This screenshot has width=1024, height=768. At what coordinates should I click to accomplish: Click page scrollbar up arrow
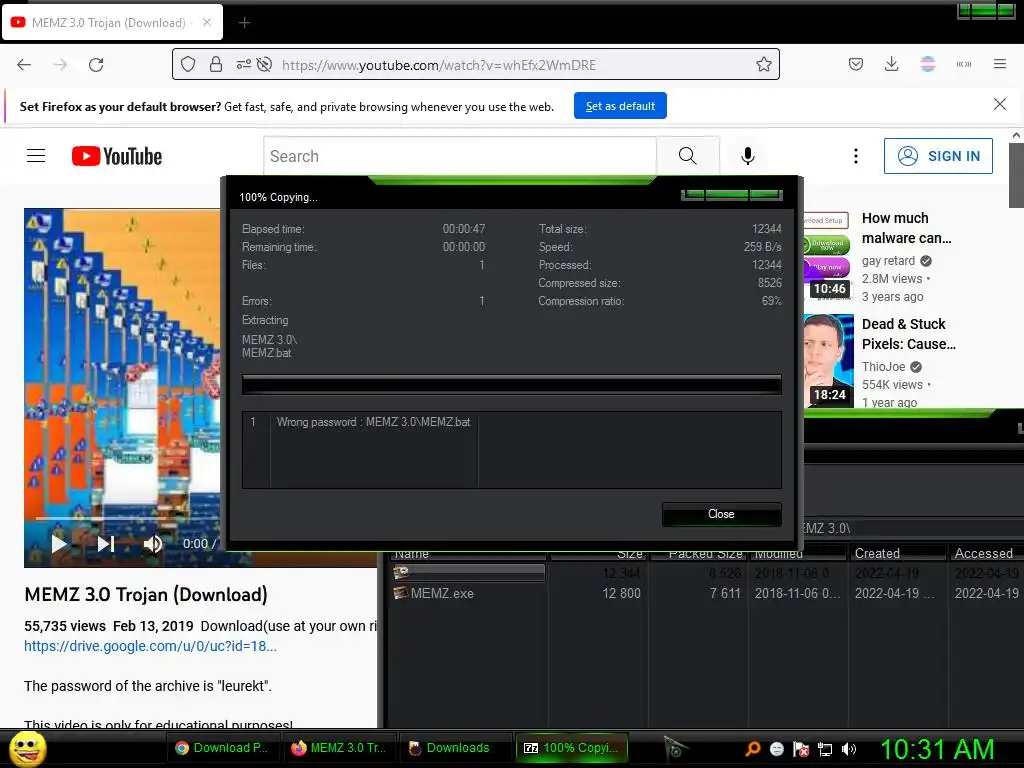1016,135
